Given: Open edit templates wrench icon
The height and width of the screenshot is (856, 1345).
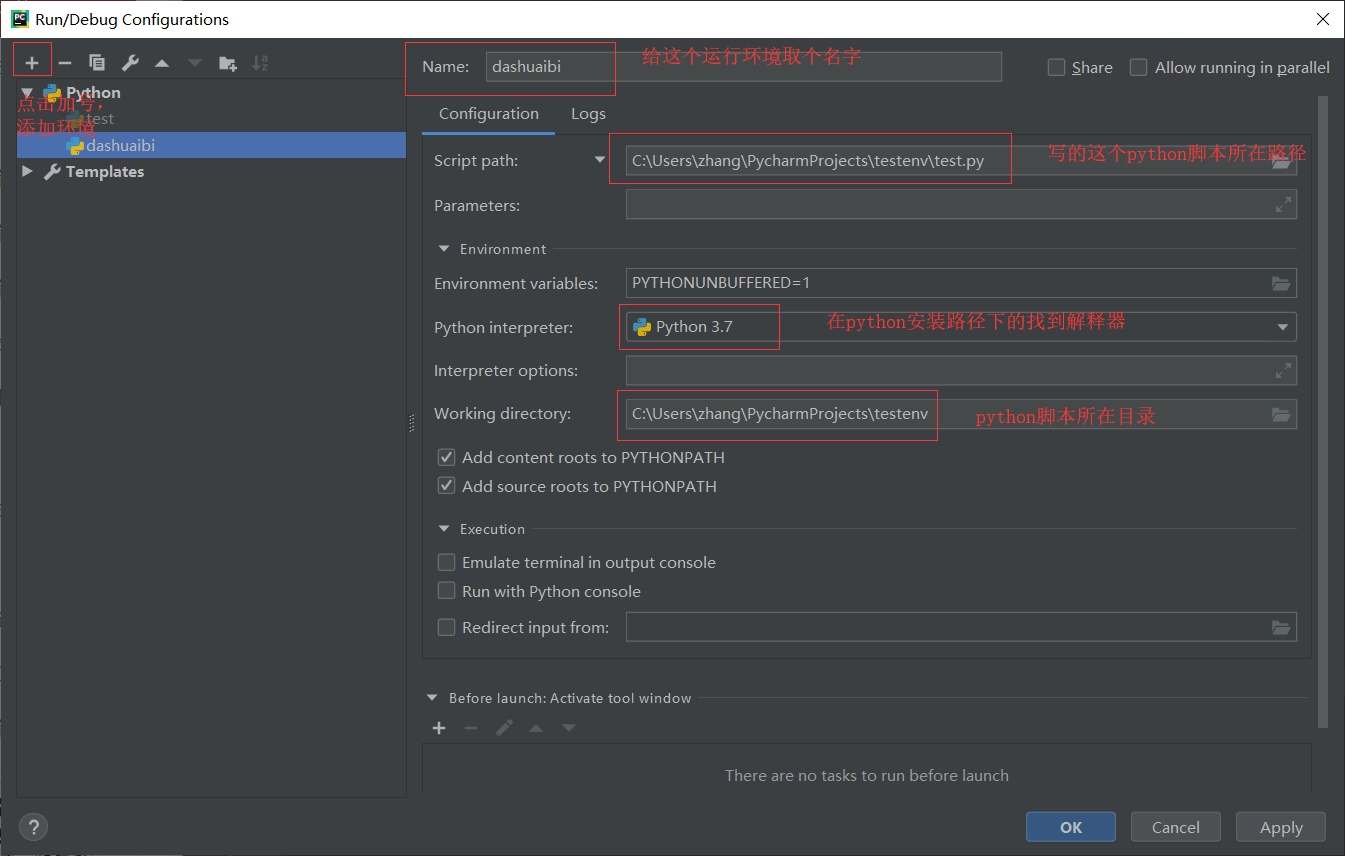Looking at the screenshot, I should (129, 61).
